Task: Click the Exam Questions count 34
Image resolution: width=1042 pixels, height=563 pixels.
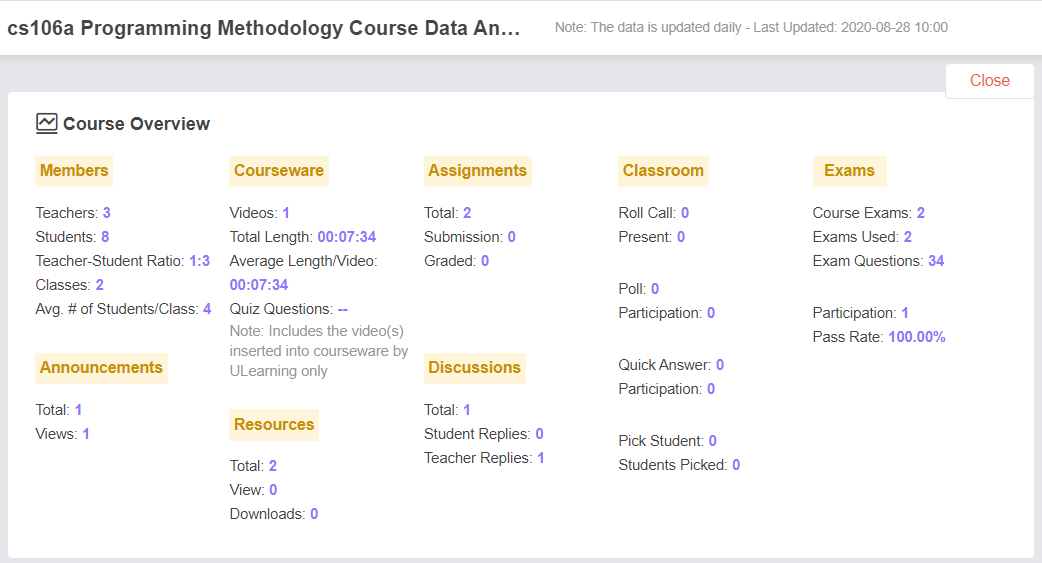Action: pos(936,261)
